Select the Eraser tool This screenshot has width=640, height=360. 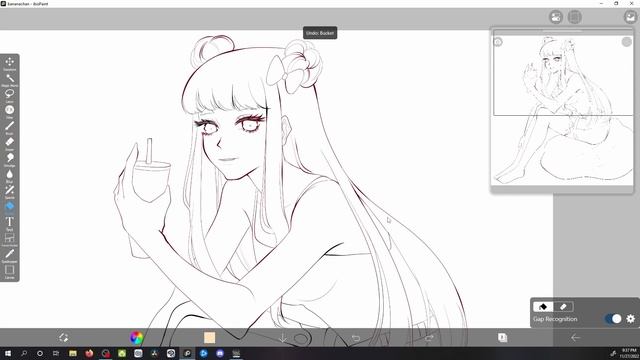[9, 142]
